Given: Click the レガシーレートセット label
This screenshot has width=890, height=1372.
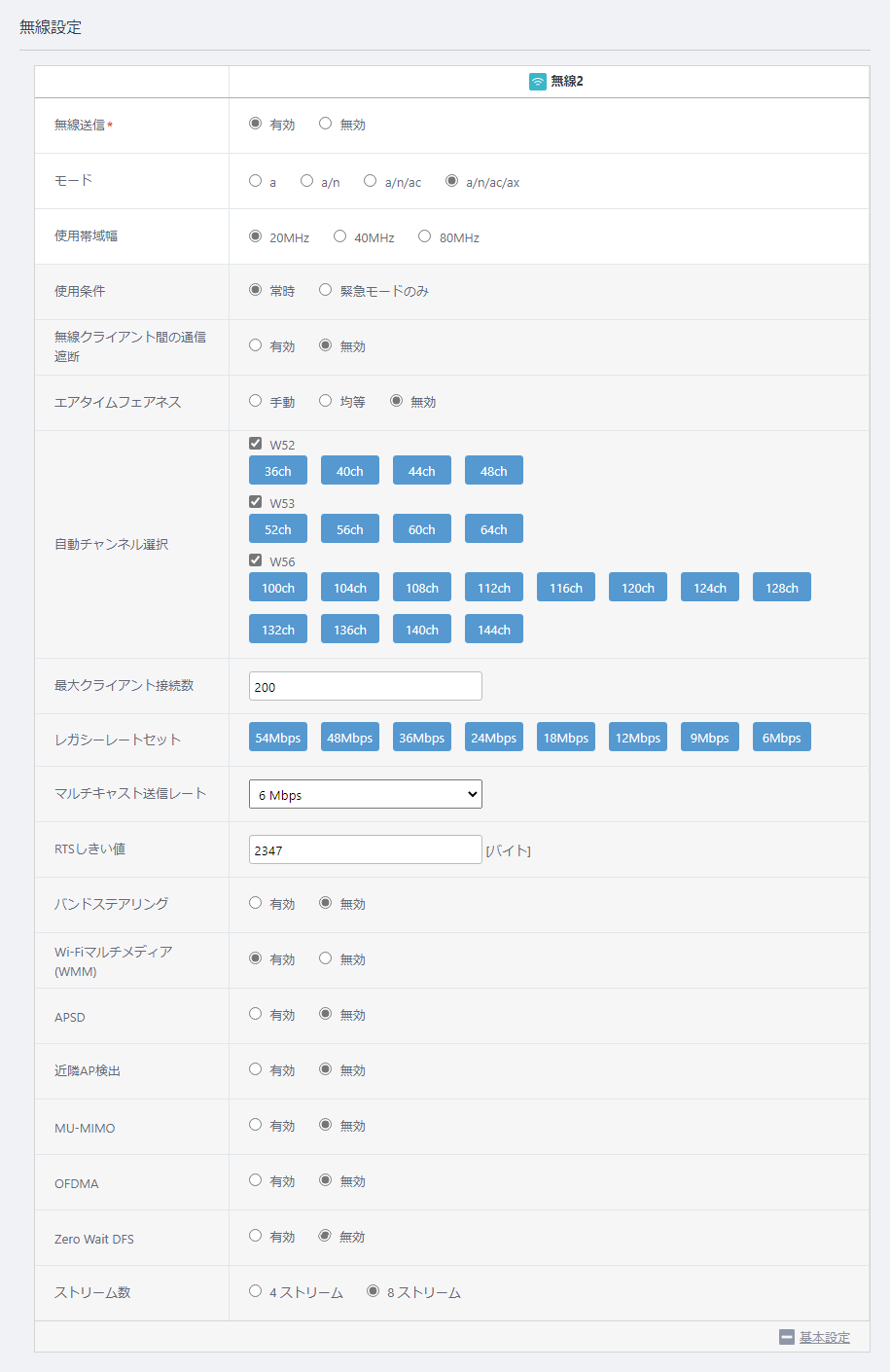Looking at the screenshot, I should tap(118, 740).
